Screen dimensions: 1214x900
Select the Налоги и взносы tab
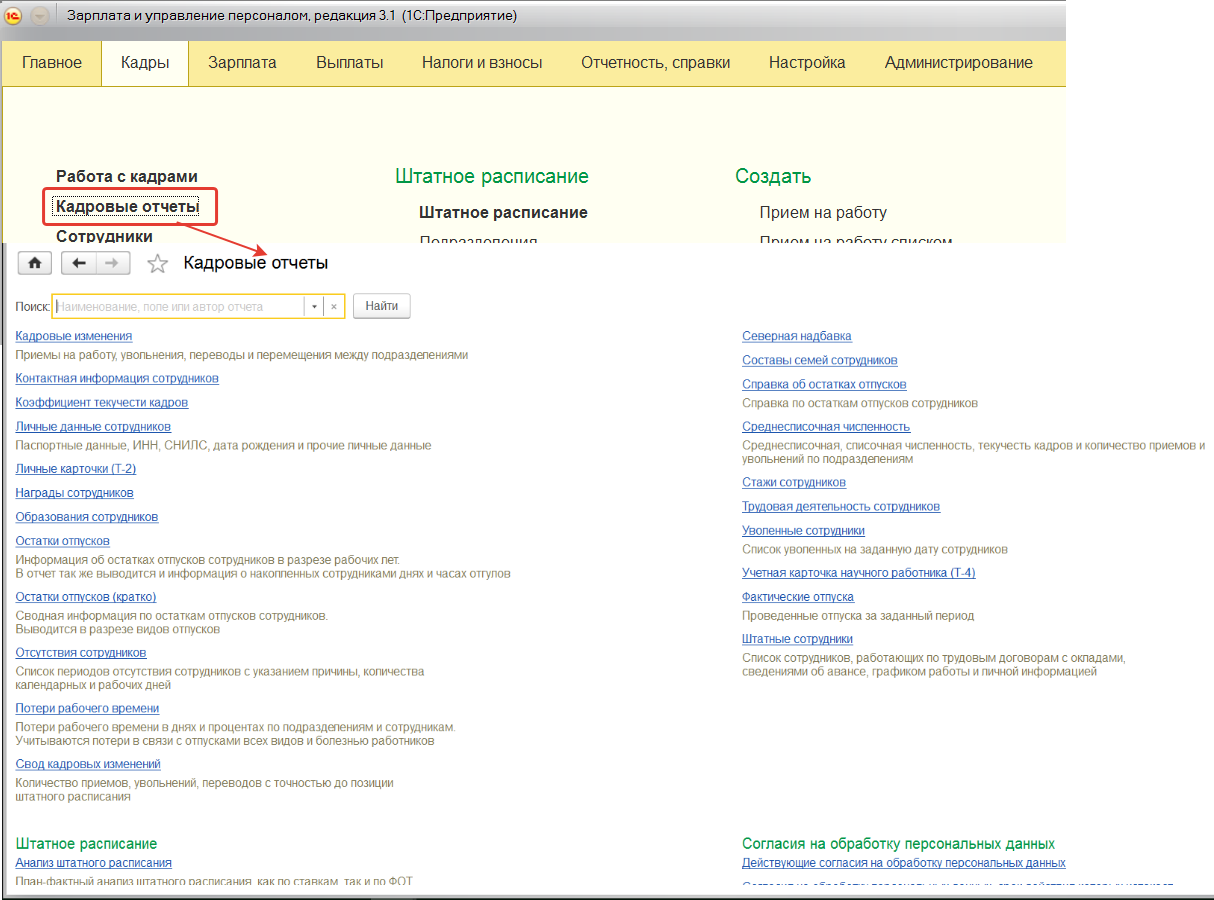tap(481, 62)
